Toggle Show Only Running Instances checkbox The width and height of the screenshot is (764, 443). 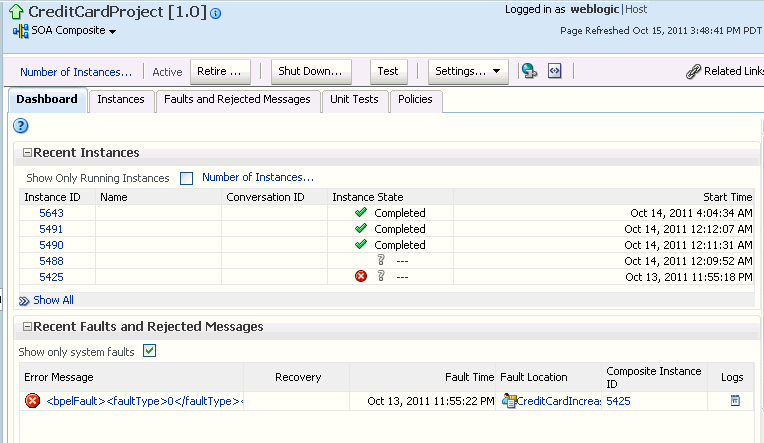tap(186, 178)
